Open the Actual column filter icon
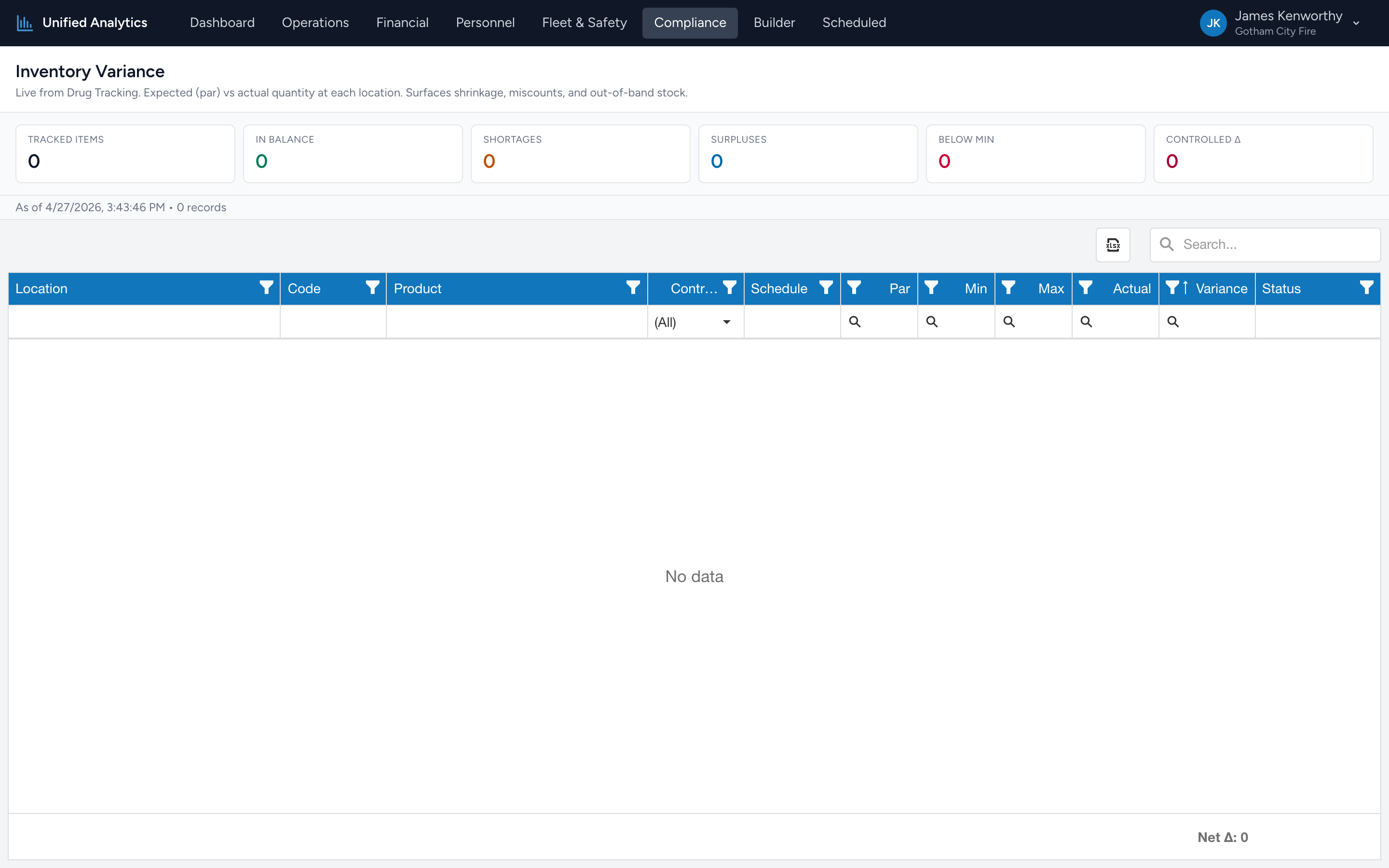This screenshot has width=1389, height=868. [1085, 287]
